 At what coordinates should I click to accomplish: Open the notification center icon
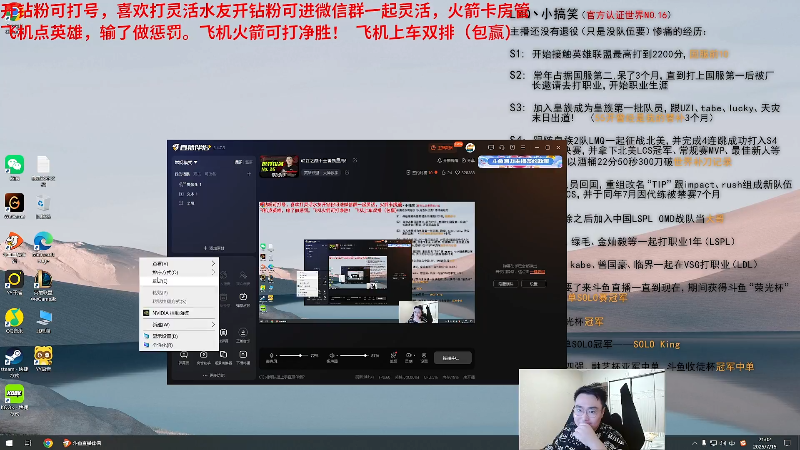coord(788,443)
